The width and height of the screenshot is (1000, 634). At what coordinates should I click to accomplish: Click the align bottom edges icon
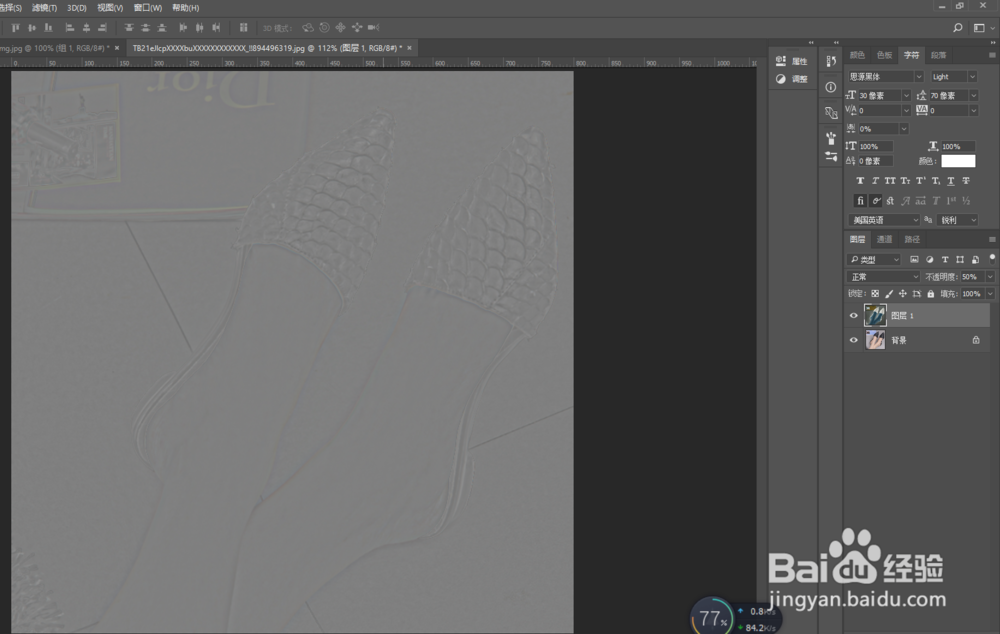(48, 27)
